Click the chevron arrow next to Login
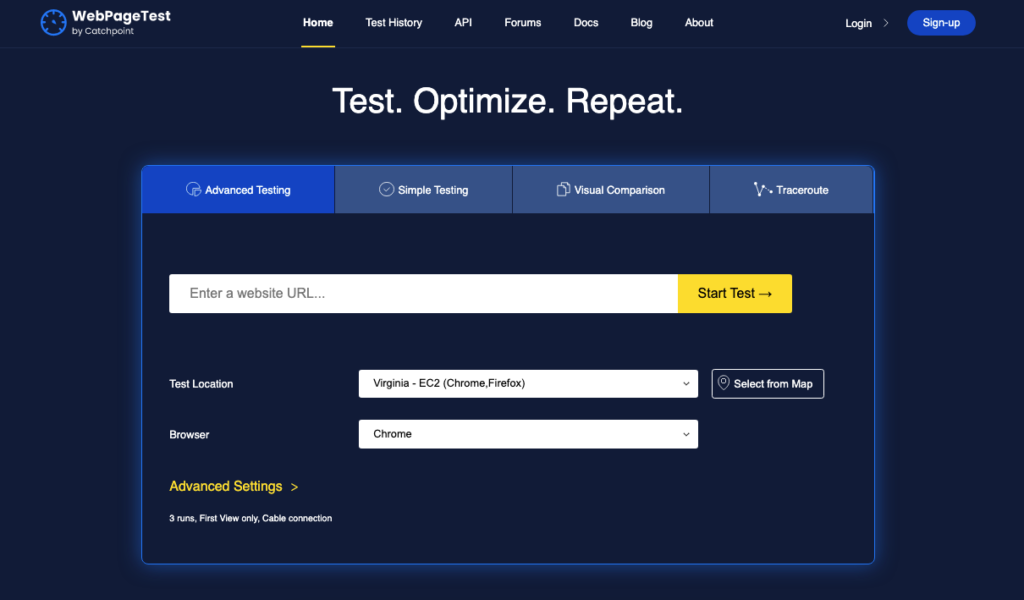This screenshot has width=1024, height=600. point(885,23)
